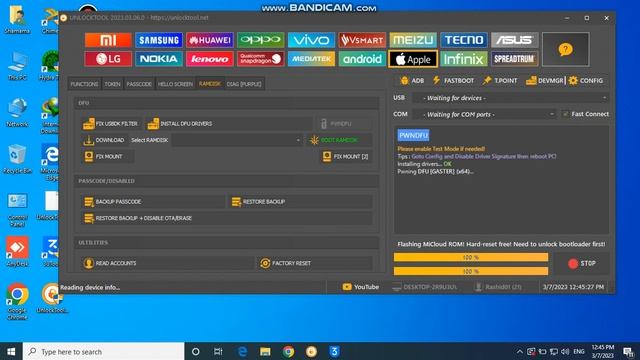Click the PWNDFU button

click(345, 124)
